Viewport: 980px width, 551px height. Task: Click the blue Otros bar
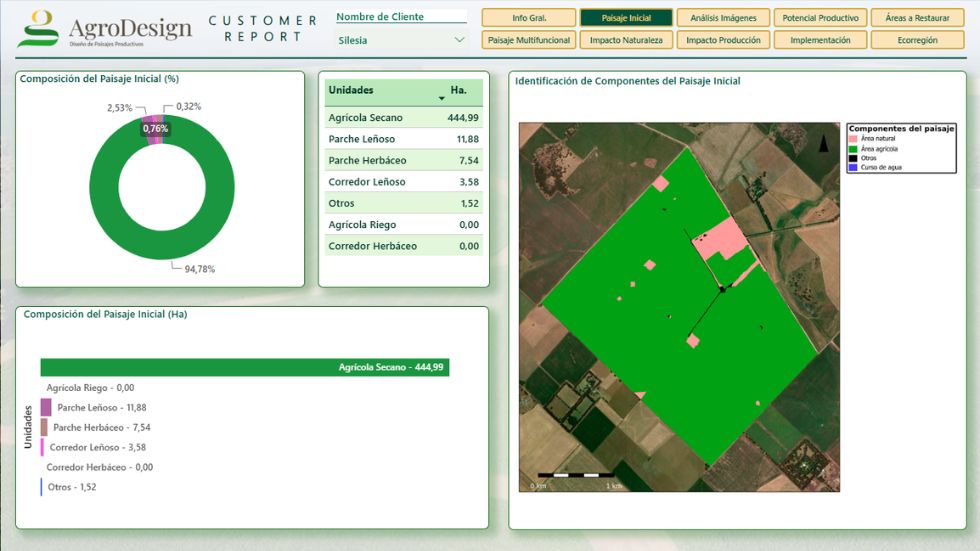(41, 487)
